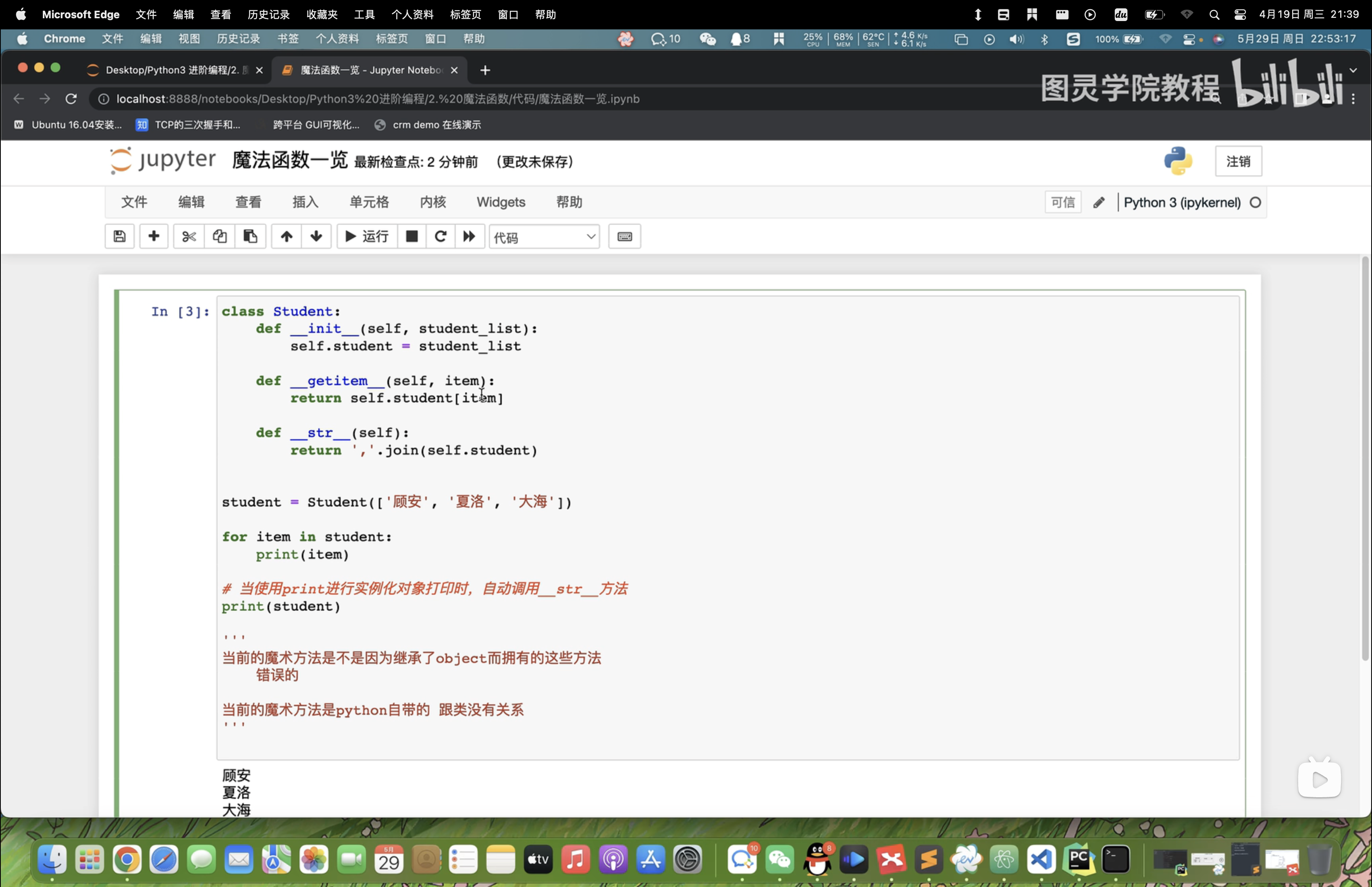
Task: Open Visual Studio Code from the dock
Action: click(x=1042, y=860)
